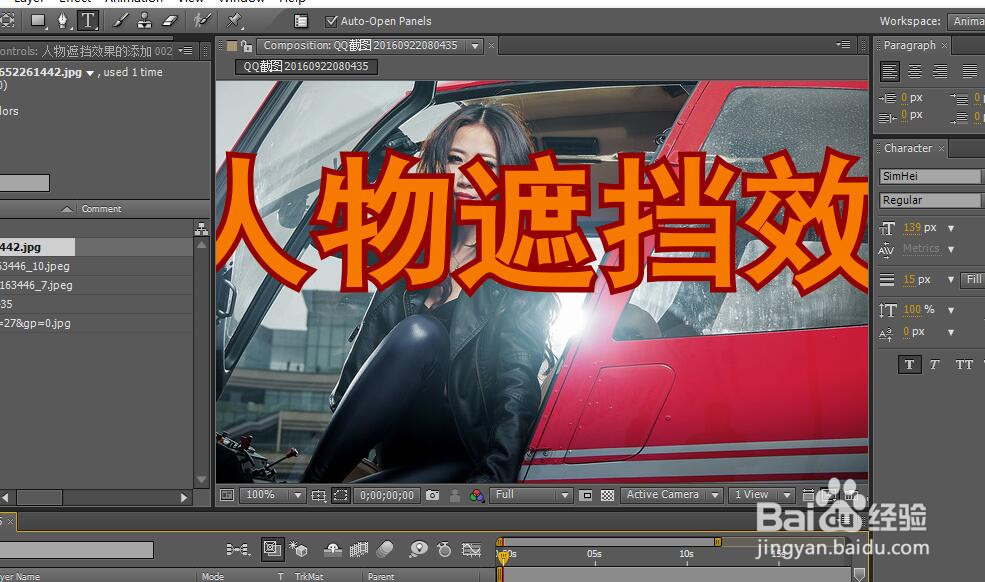The image size is (985, 582).
Task: Open the Workspace selector dropdown
Action: tap(967, 21)
